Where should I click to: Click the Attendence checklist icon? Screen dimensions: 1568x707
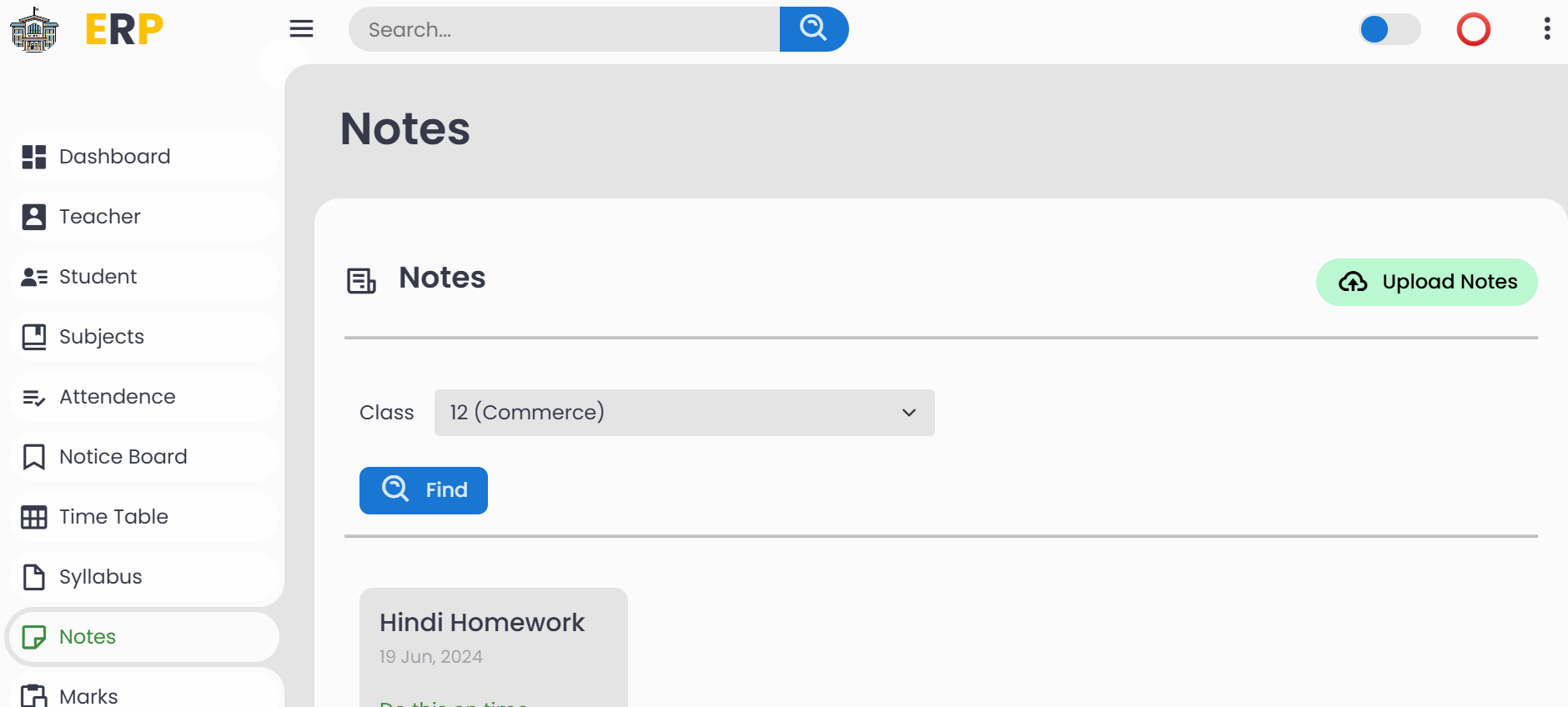pyautogui.click(x=34, y=397)
